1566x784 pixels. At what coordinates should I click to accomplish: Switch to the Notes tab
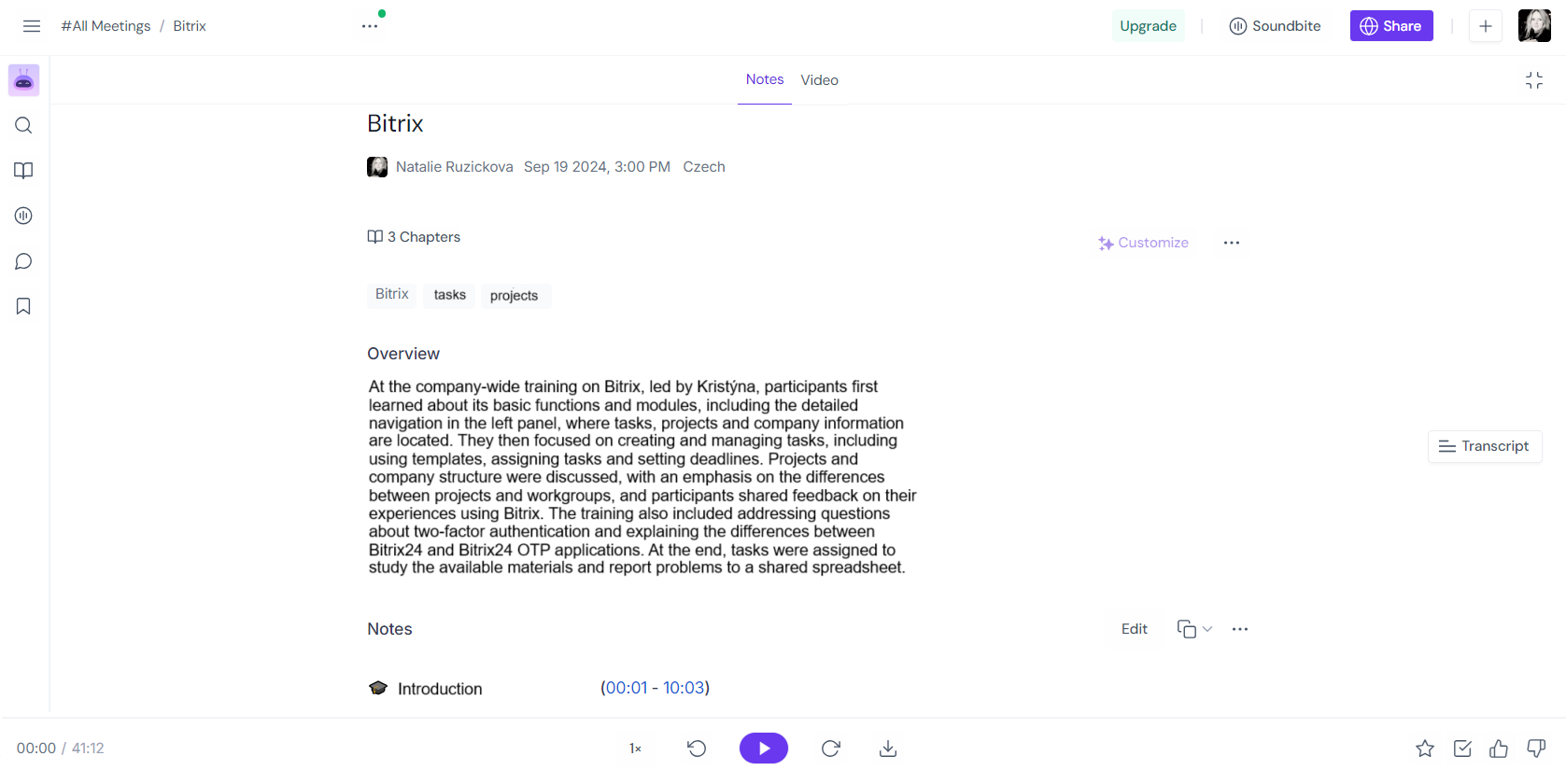tap(765, 79)
